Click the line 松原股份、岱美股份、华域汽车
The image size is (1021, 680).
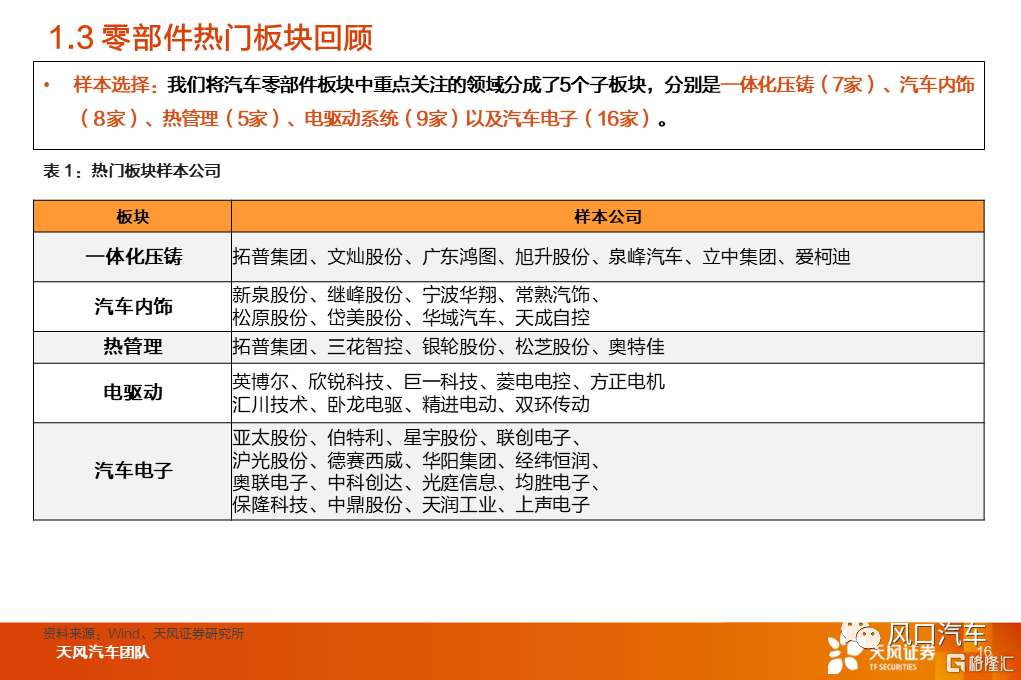point(411,318)
